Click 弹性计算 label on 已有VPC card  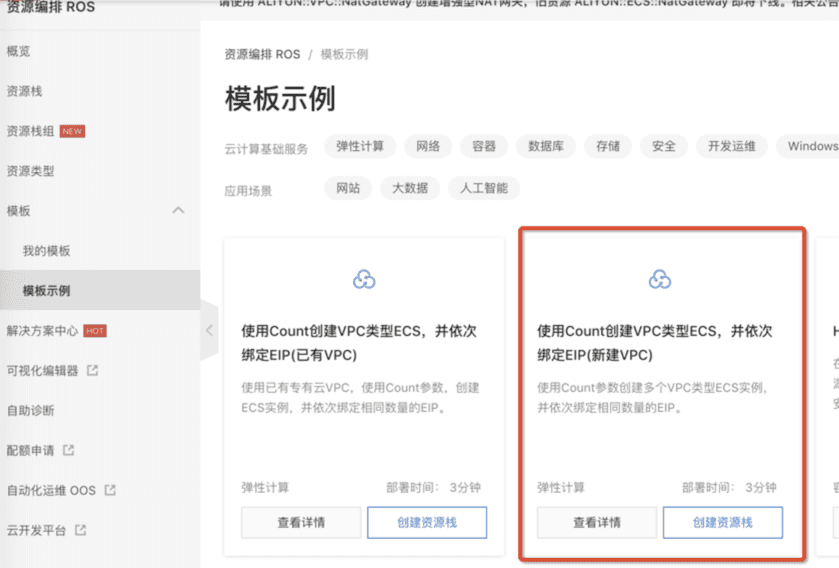(265, 488)
